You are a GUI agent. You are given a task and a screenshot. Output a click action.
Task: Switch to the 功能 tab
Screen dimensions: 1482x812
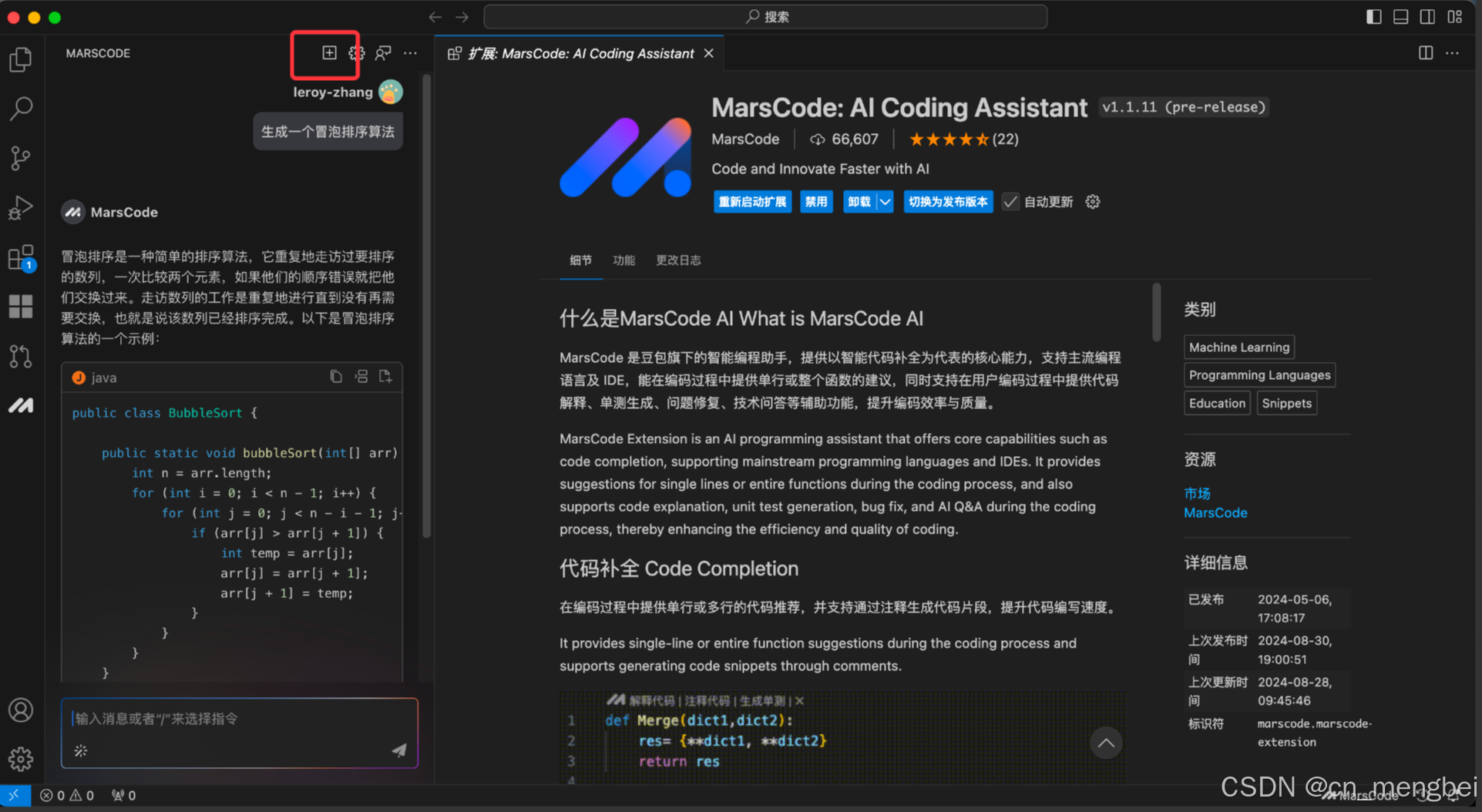tap(623, 260)
